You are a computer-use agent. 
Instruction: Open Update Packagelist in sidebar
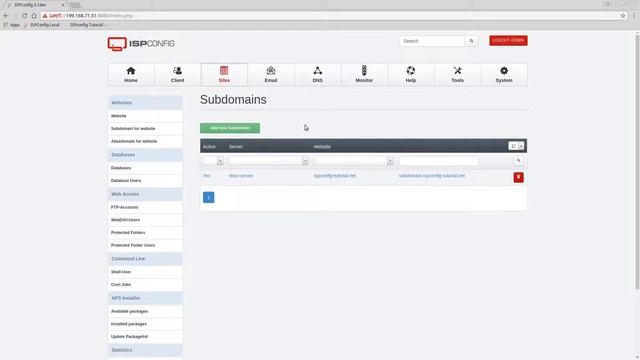pos(145,337)
